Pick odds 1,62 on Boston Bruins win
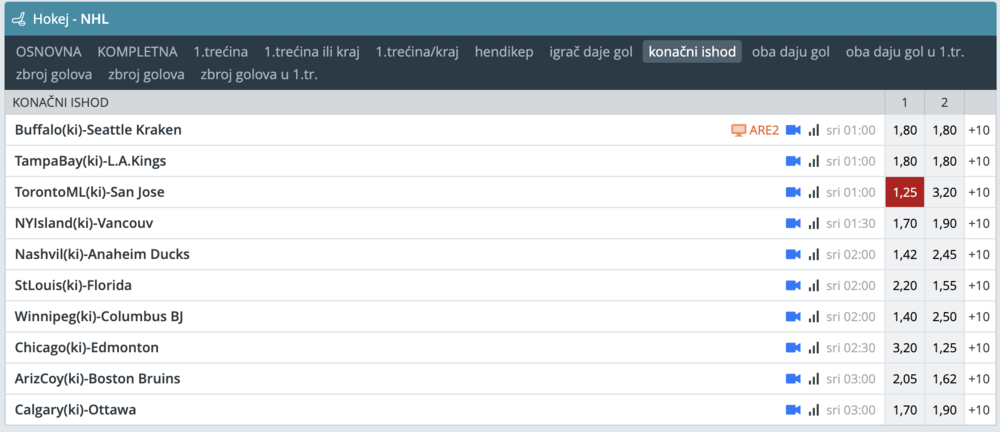Image resolution: width=1000 pixels, height=432 pixels. click(x=945, y=378)
